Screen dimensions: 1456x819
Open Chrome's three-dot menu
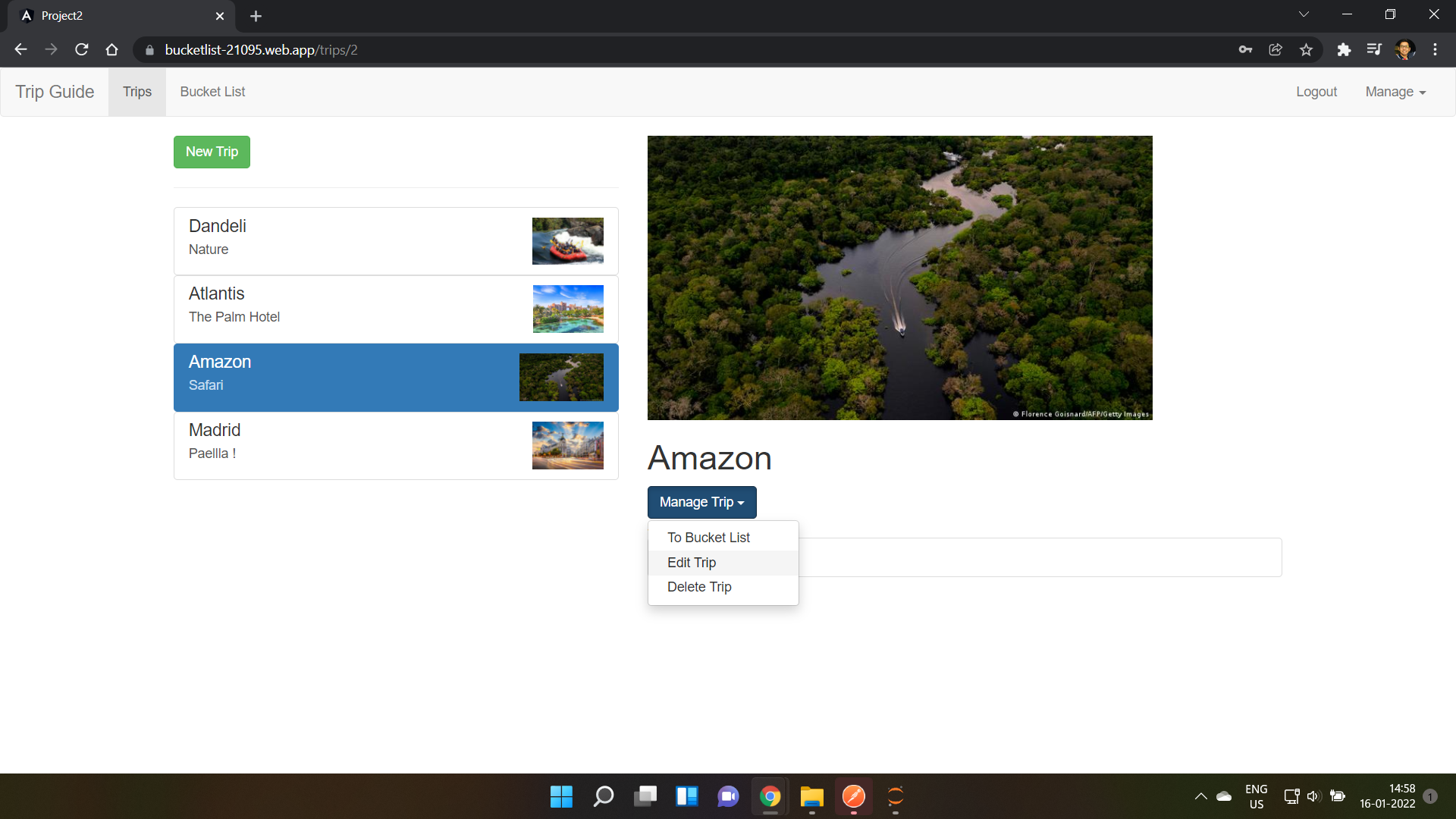tap(1435, 50)
